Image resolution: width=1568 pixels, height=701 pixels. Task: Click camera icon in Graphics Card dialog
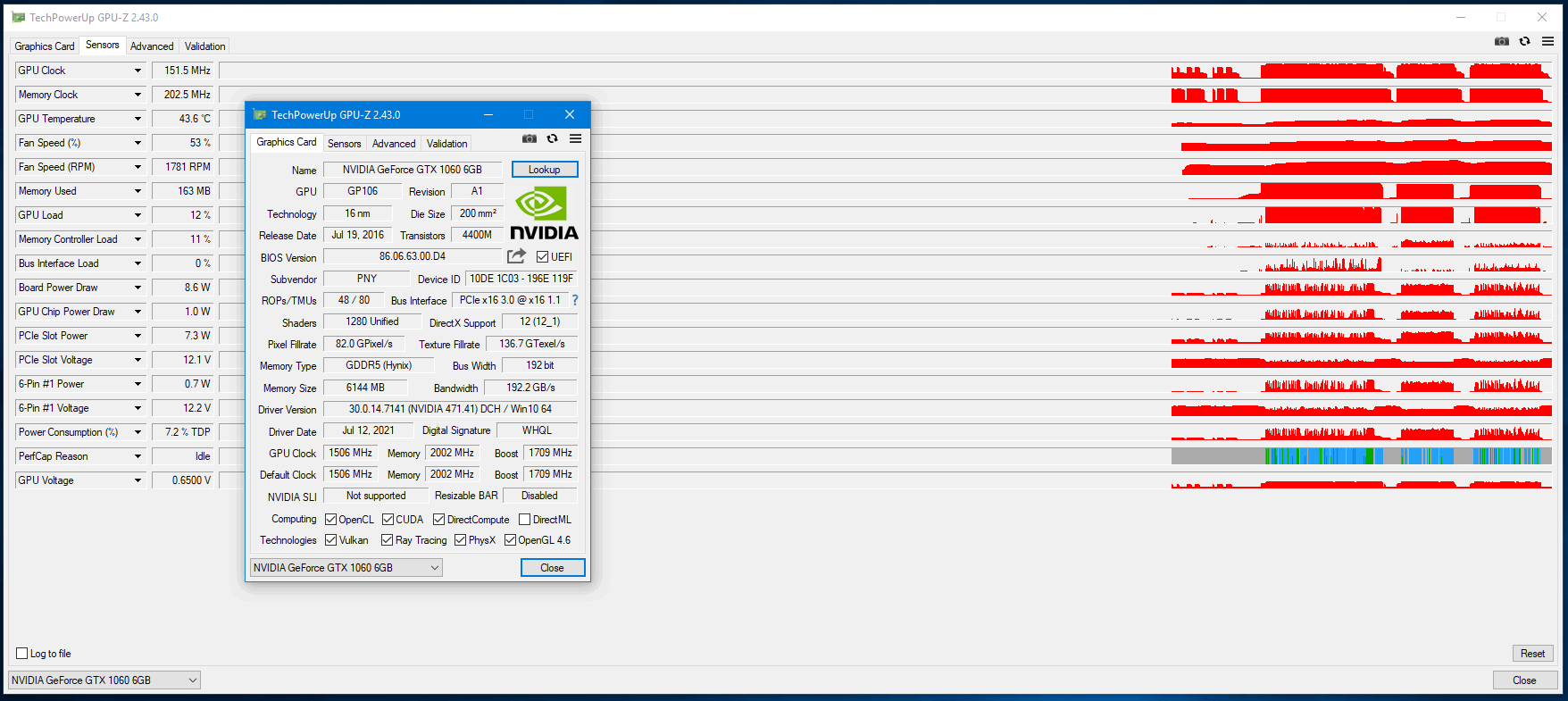[530, 138]
